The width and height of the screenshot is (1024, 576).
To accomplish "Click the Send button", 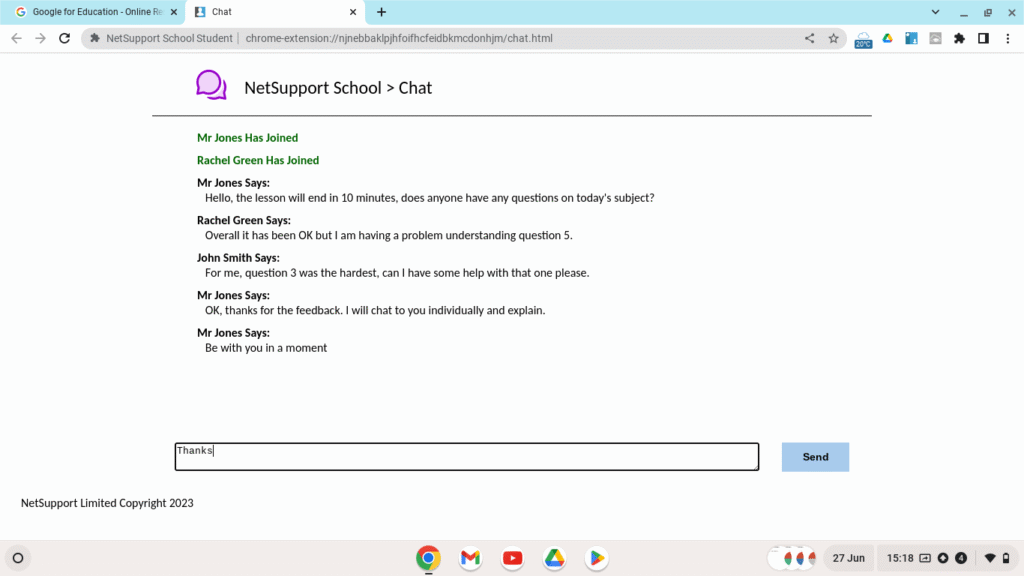I will (x=815, y=457).
